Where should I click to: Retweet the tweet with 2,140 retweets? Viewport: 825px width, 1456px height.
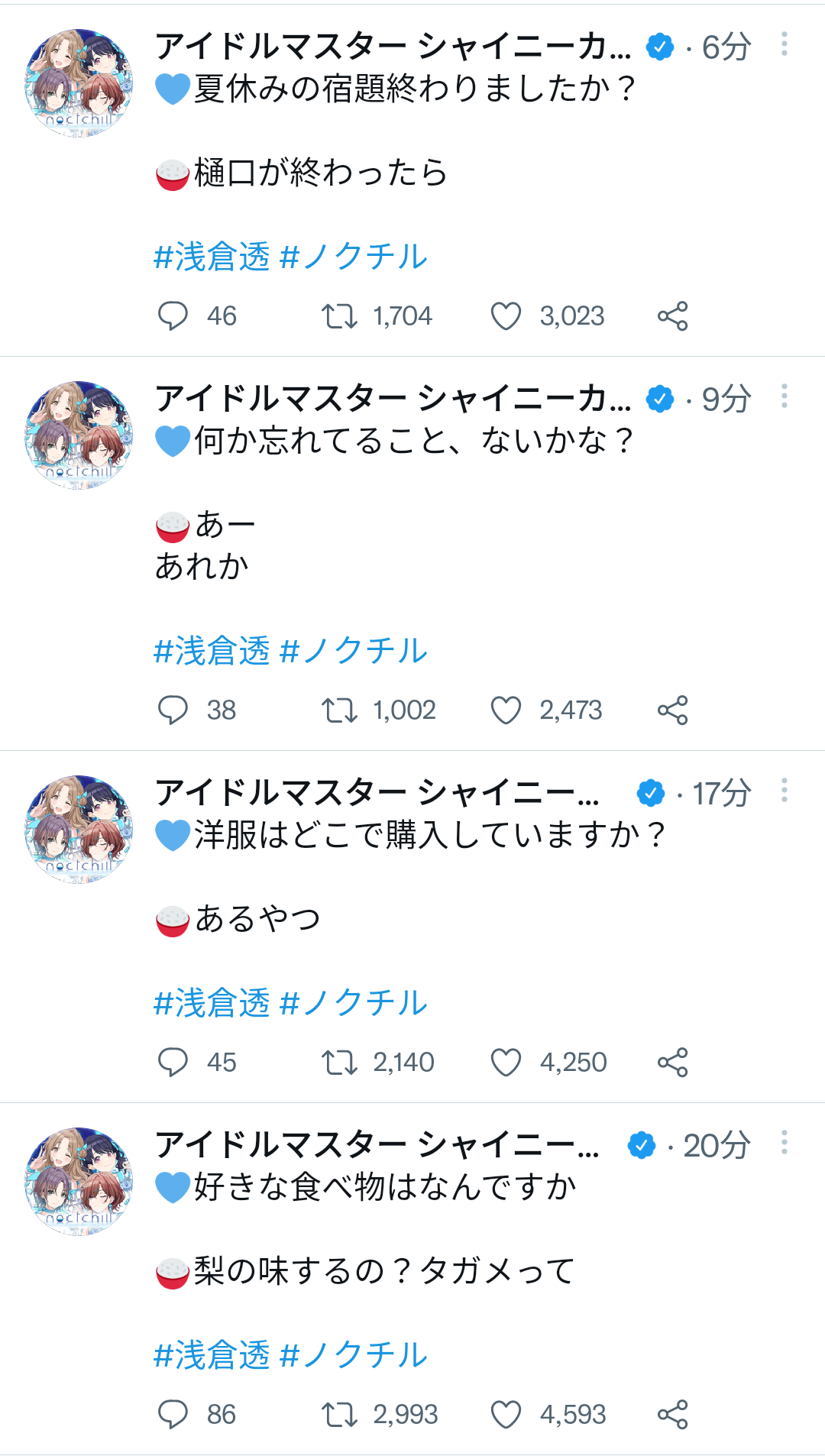click(339, 1062)
